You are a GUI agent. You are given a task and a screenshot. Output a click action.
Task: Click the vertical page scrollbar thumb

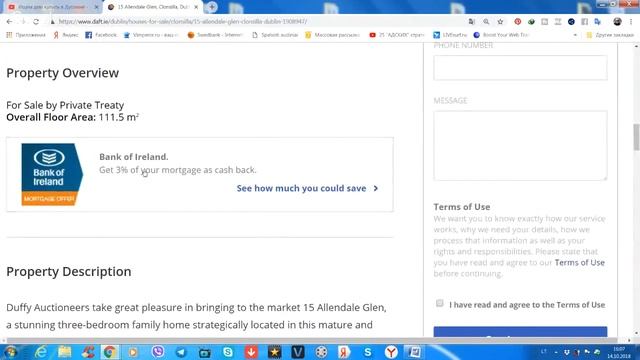636,137
